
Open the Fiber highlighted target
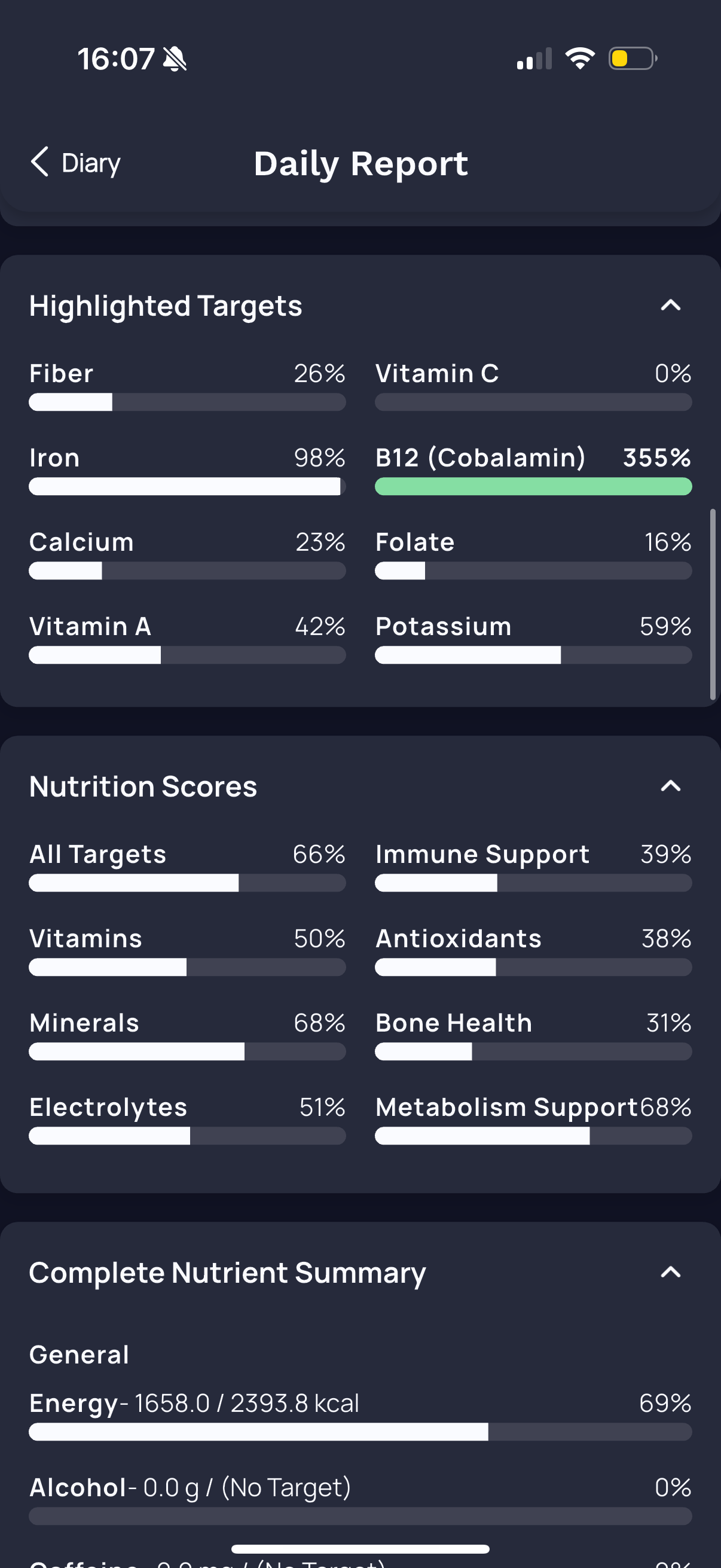[187, 385]
